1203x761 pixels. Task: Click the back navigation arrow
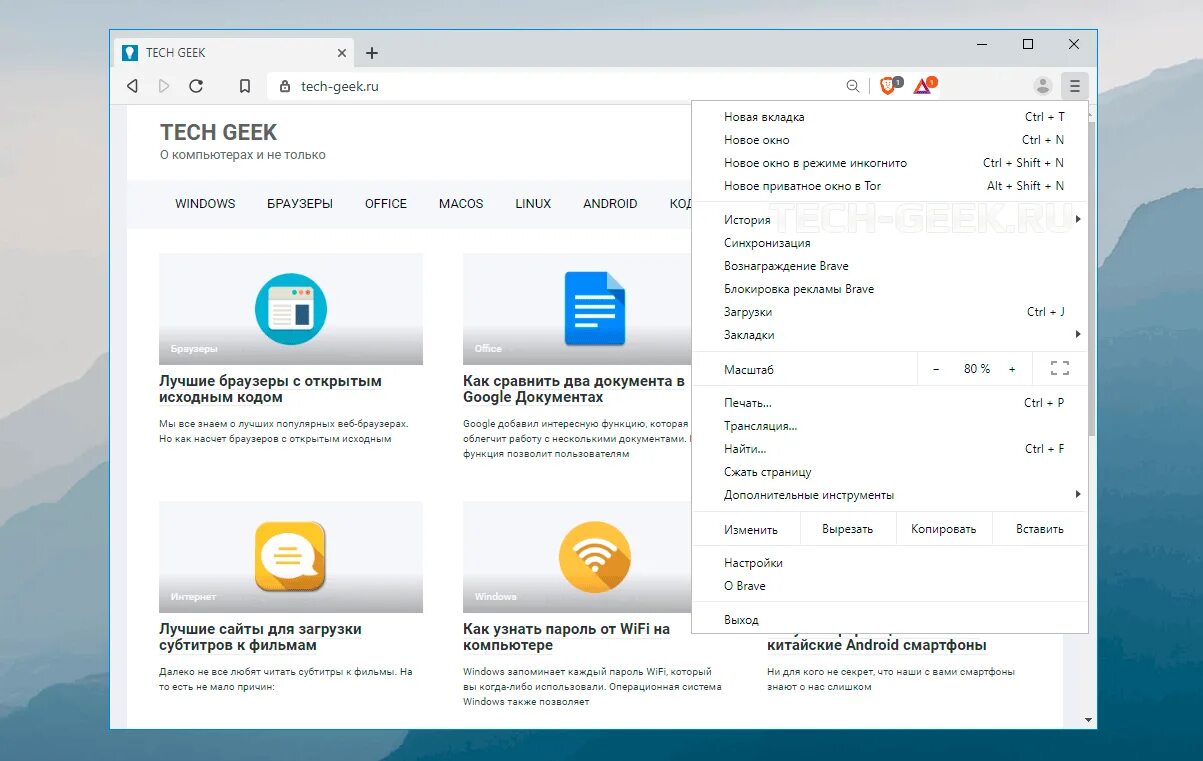pyautogui.click(x=132, y=86)
